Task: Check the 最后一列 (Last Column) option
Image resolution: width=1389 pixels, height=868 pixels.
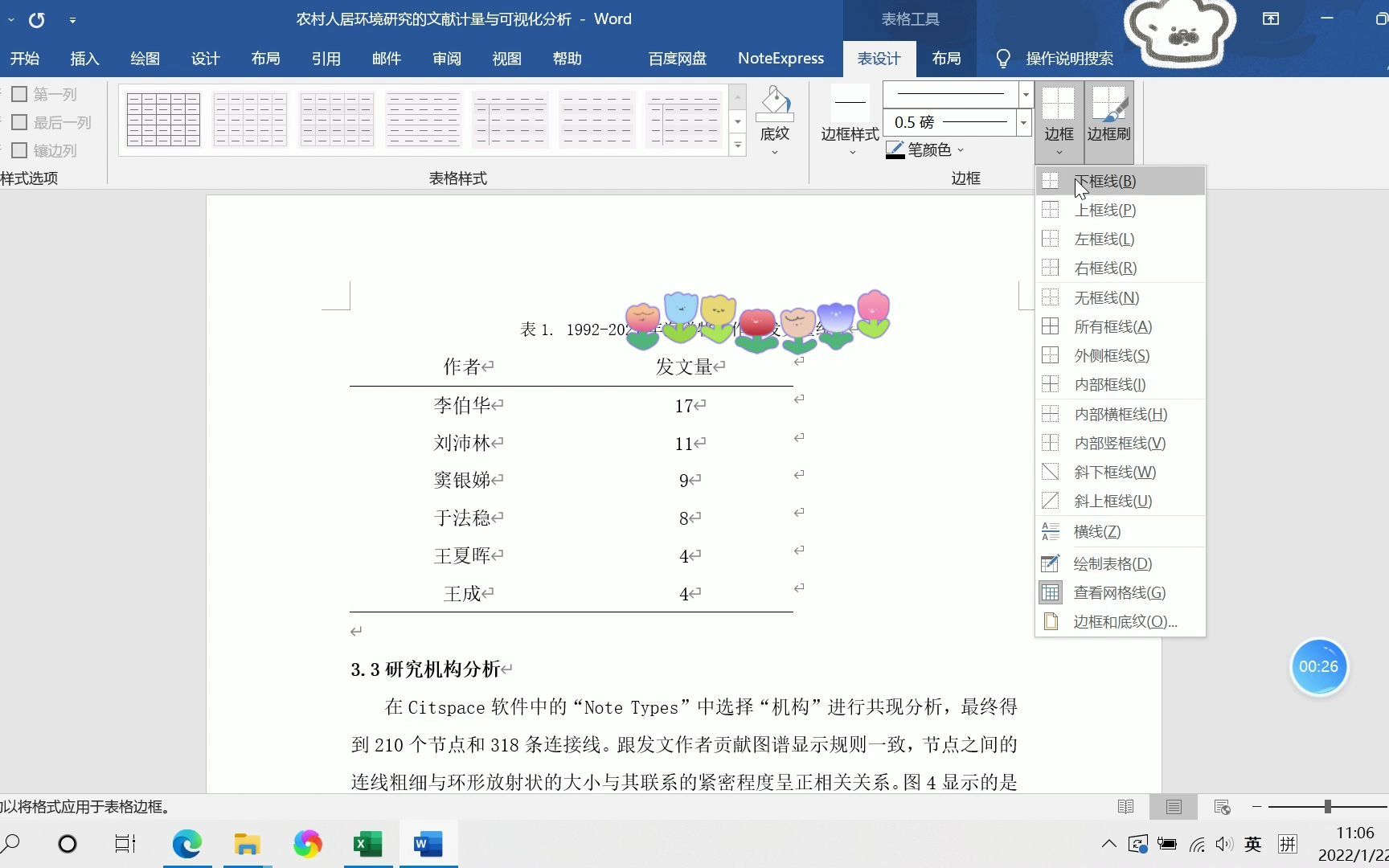Action: click(19, 121)
